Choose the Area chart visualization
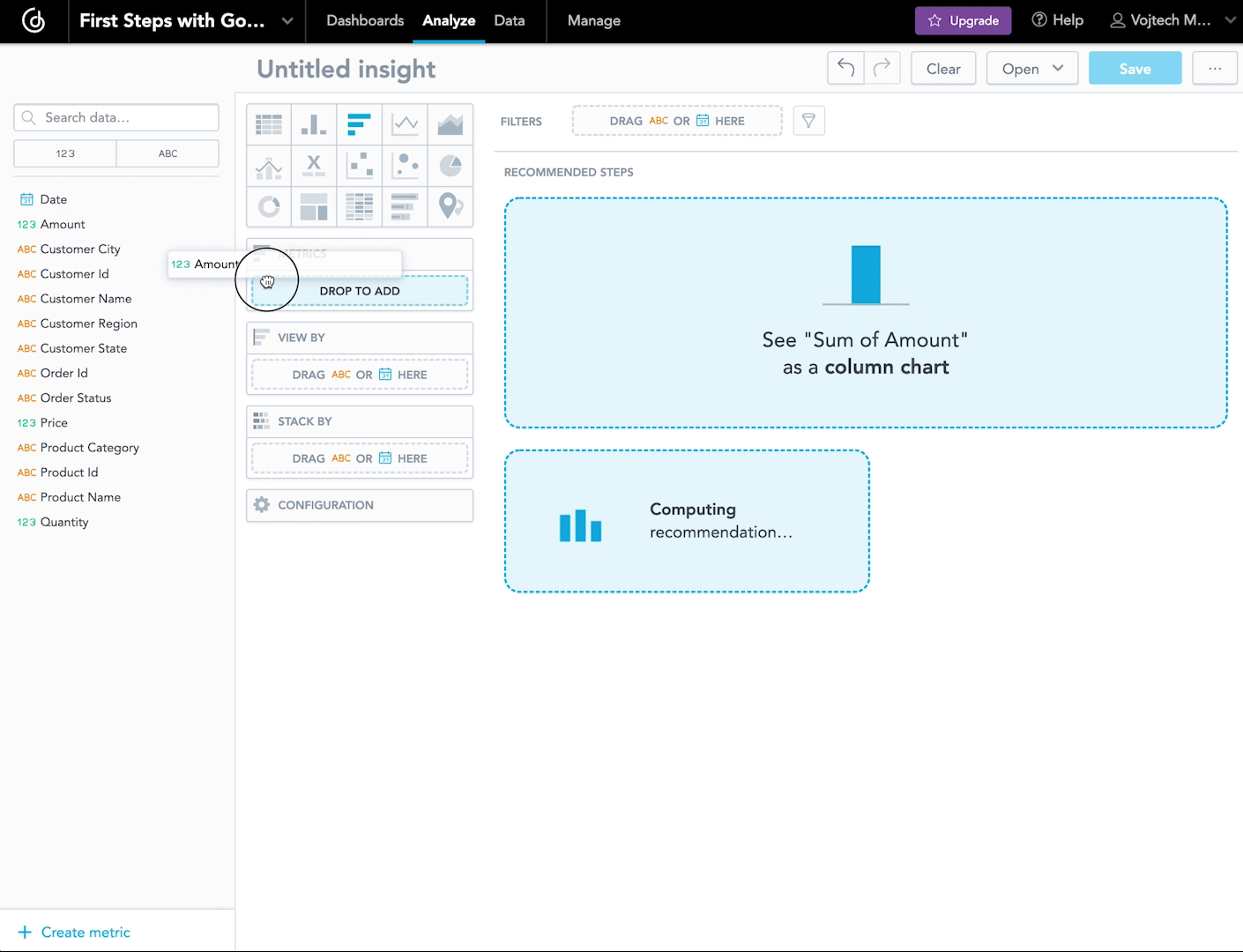1243x952 pixels. coord(450,123)
